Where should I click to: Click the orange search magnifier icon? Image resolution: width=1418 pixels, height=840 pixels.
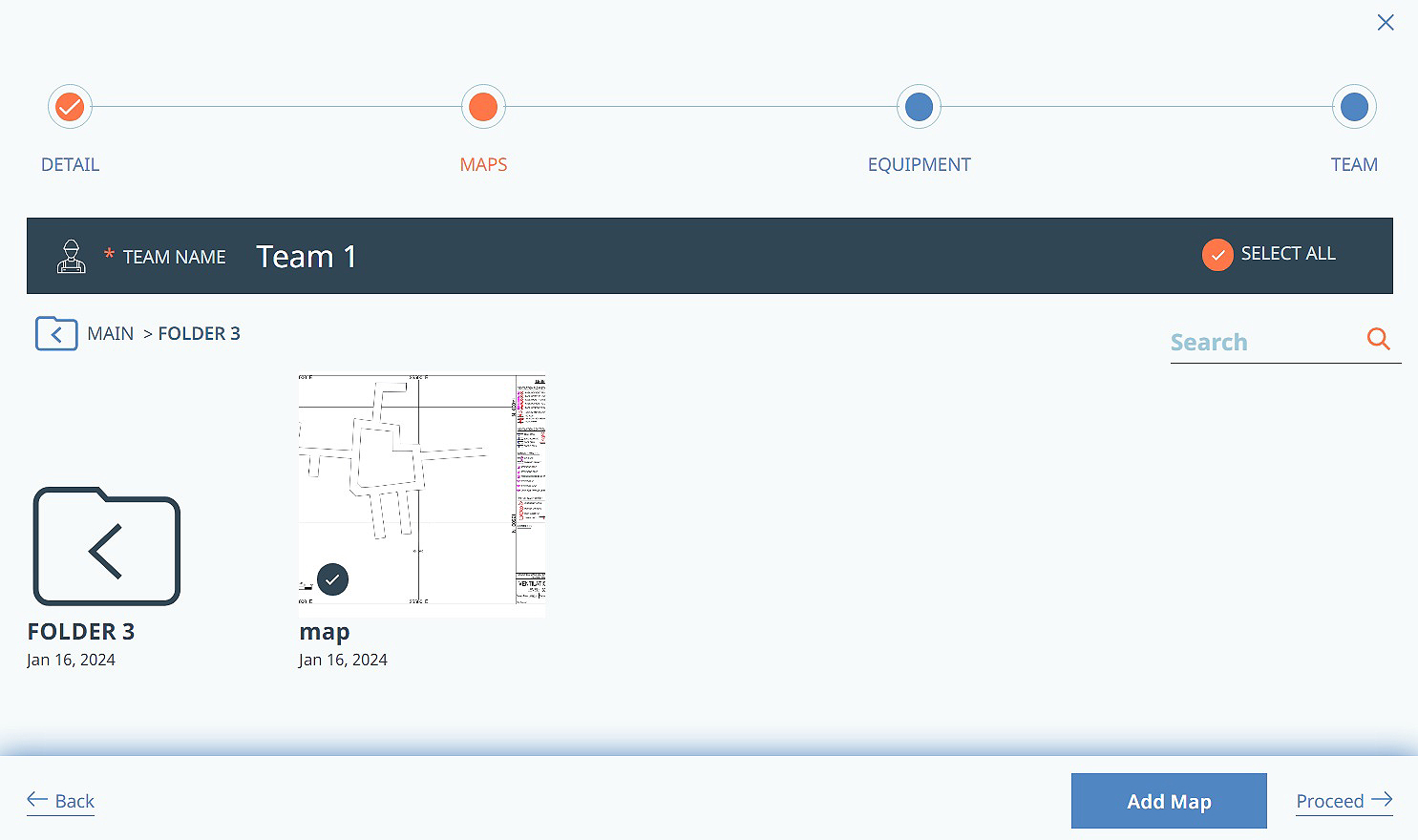(x=1378, y=339)
